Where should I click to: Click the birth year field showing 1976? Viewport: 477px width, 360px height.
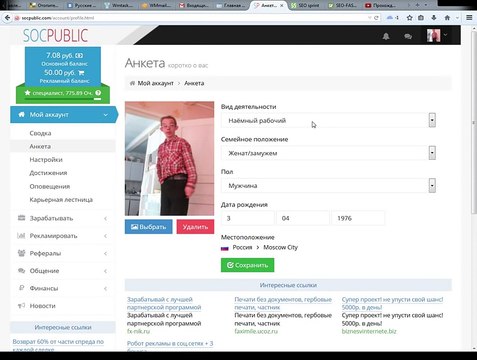click(x=358, y=218)
